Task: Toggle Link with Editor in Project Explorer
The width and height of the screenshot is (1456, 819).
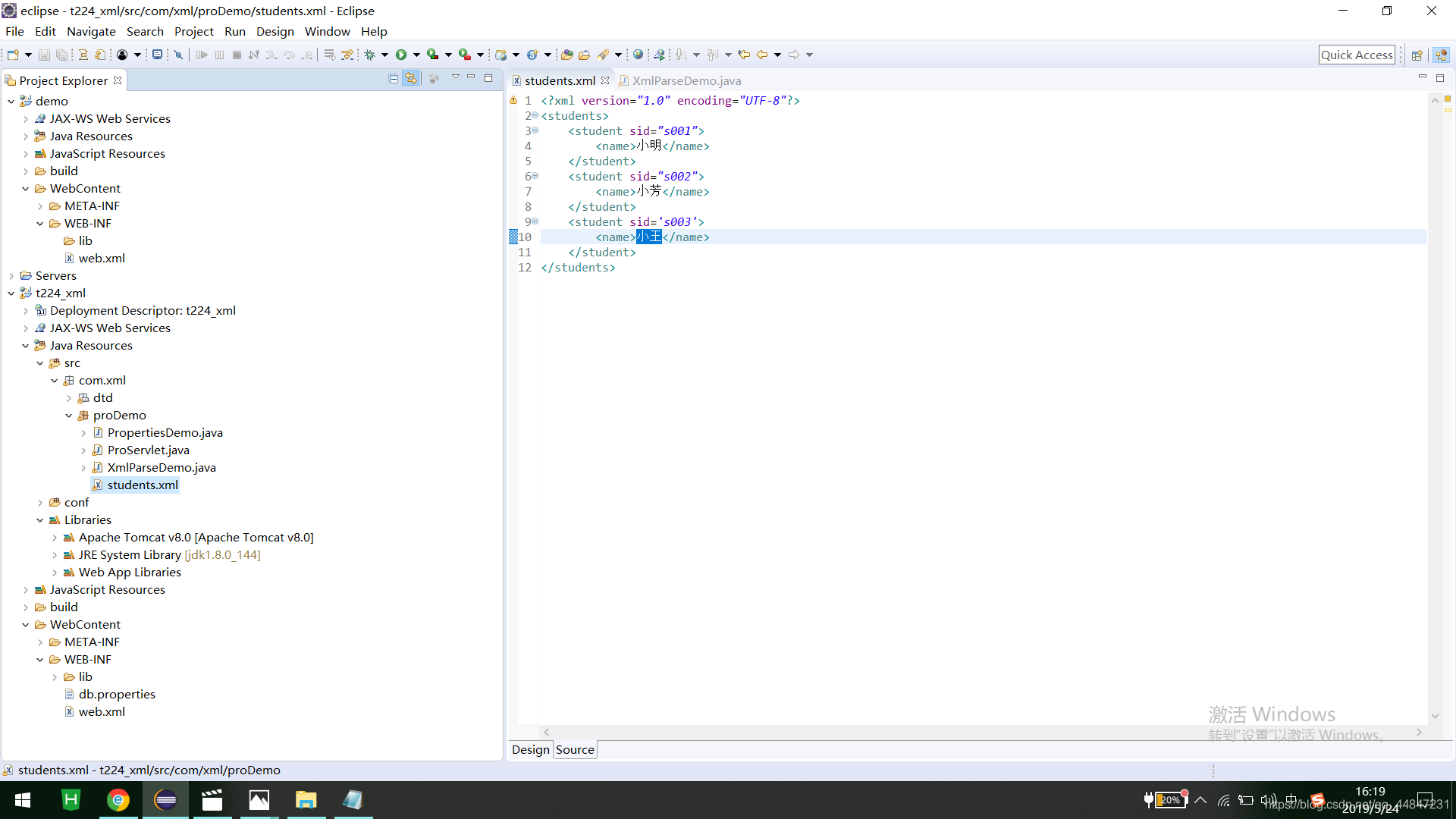Action: coord(410,79)
